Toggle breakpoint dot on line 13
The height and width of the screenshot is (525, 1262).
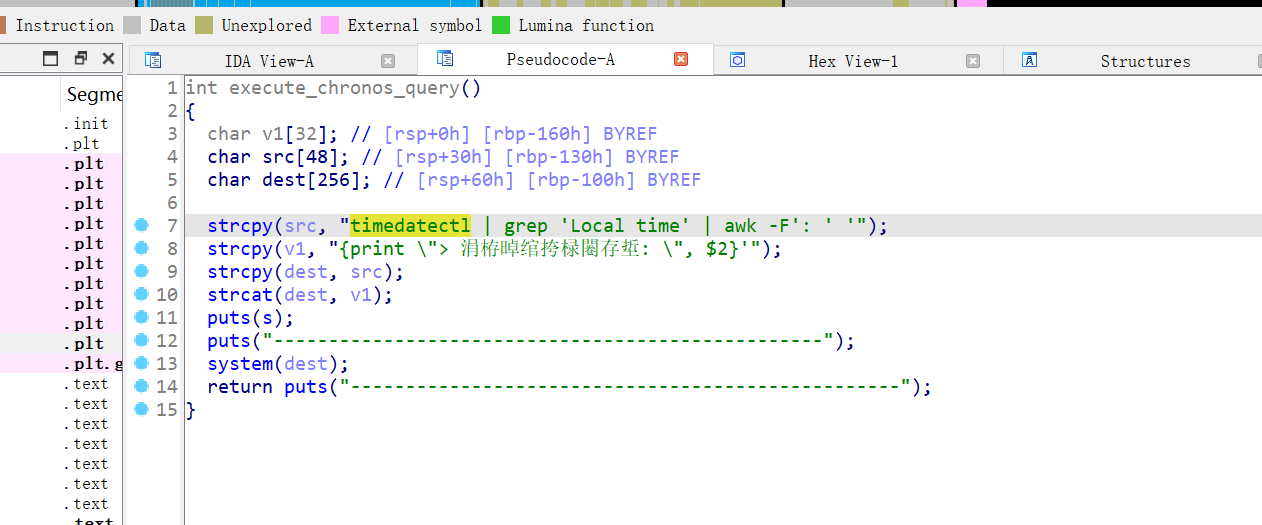(x=141, y=363)
